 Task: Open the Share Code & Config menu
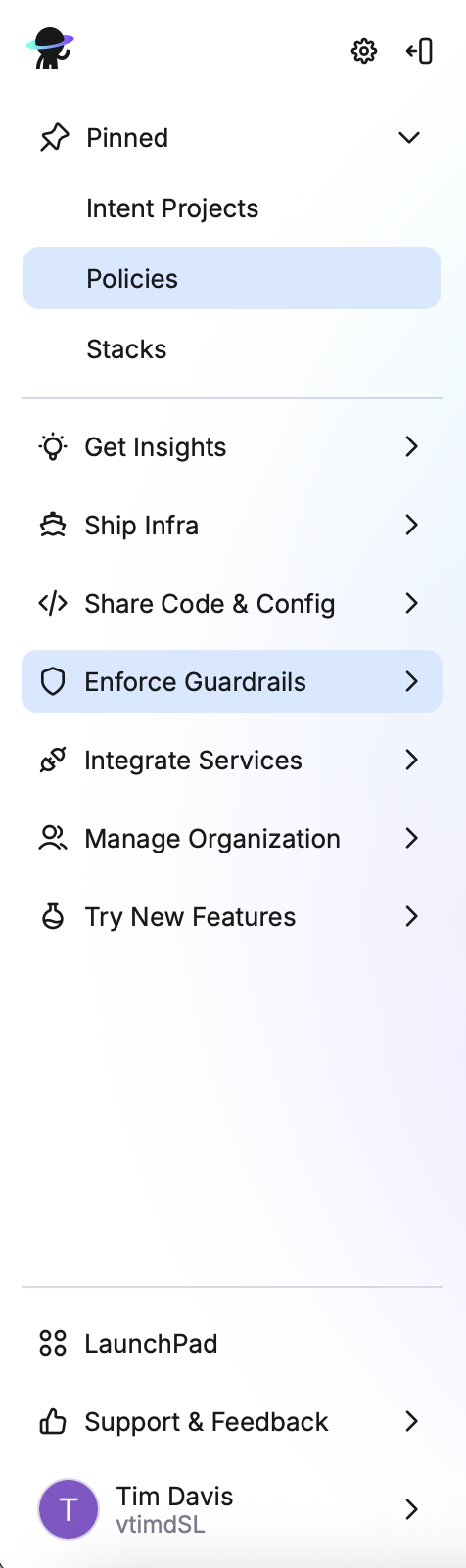[232, 604]
